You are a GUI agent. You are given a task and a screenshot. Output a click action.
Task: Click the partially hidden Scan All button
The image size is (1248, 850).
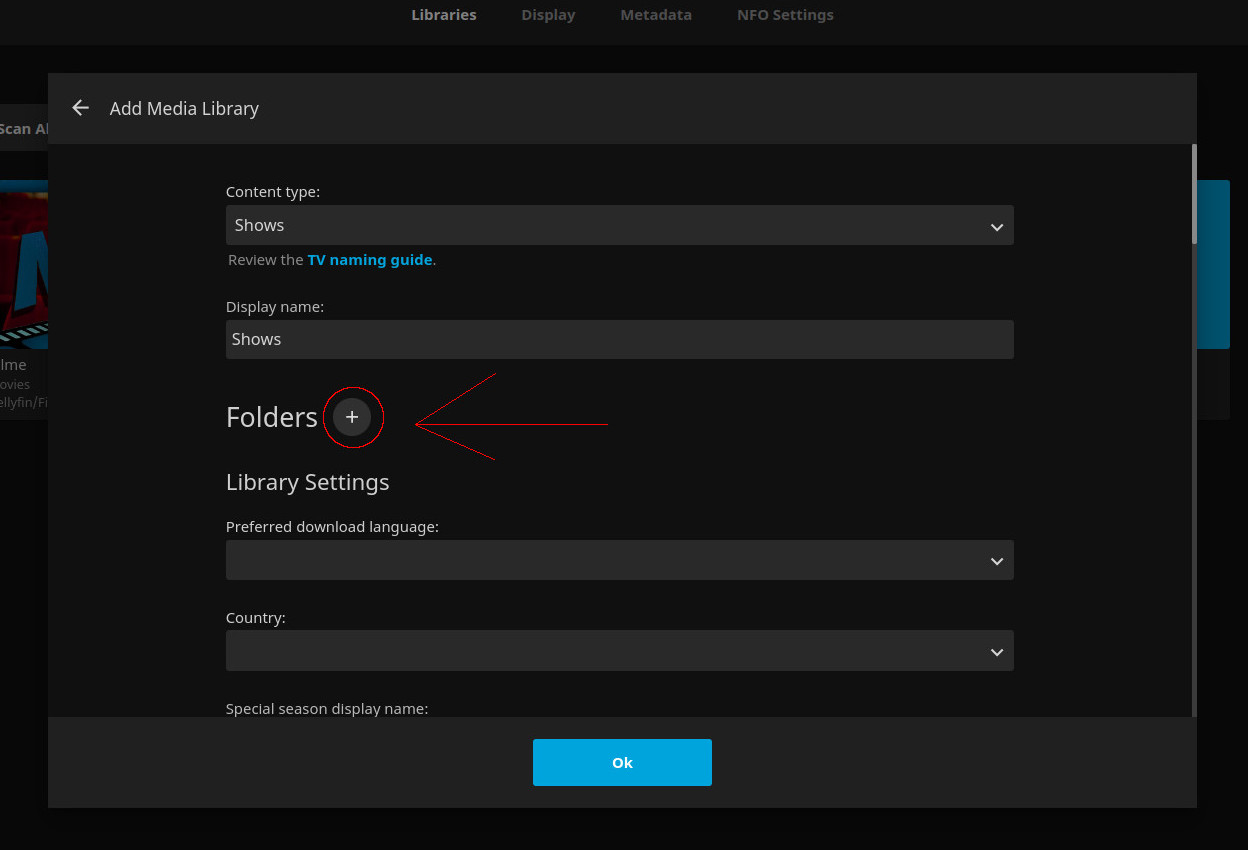(x=24, y=128)
